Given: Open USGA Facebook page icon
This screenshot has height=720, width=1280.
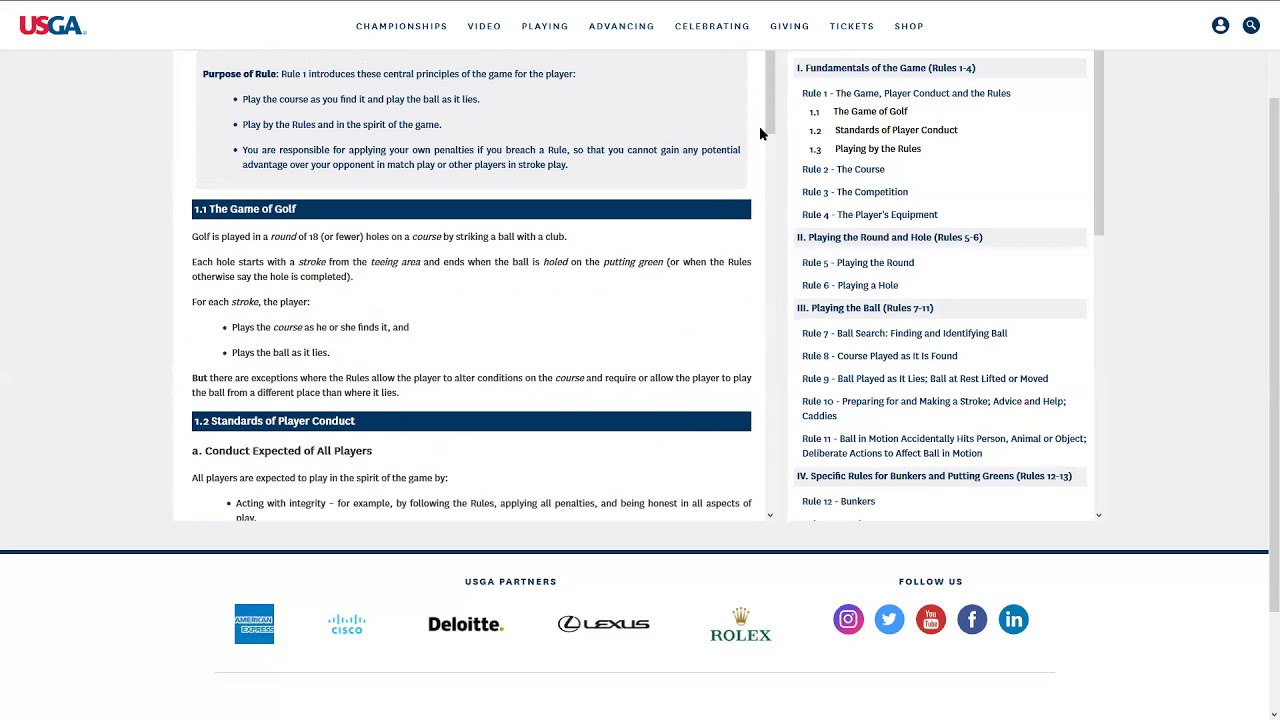Looking at the screenshot, I should point(972,620).
